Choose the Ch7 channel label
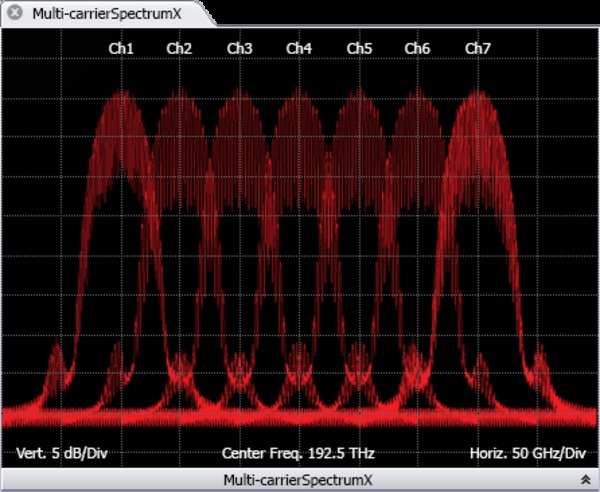 tap(478, 48)
